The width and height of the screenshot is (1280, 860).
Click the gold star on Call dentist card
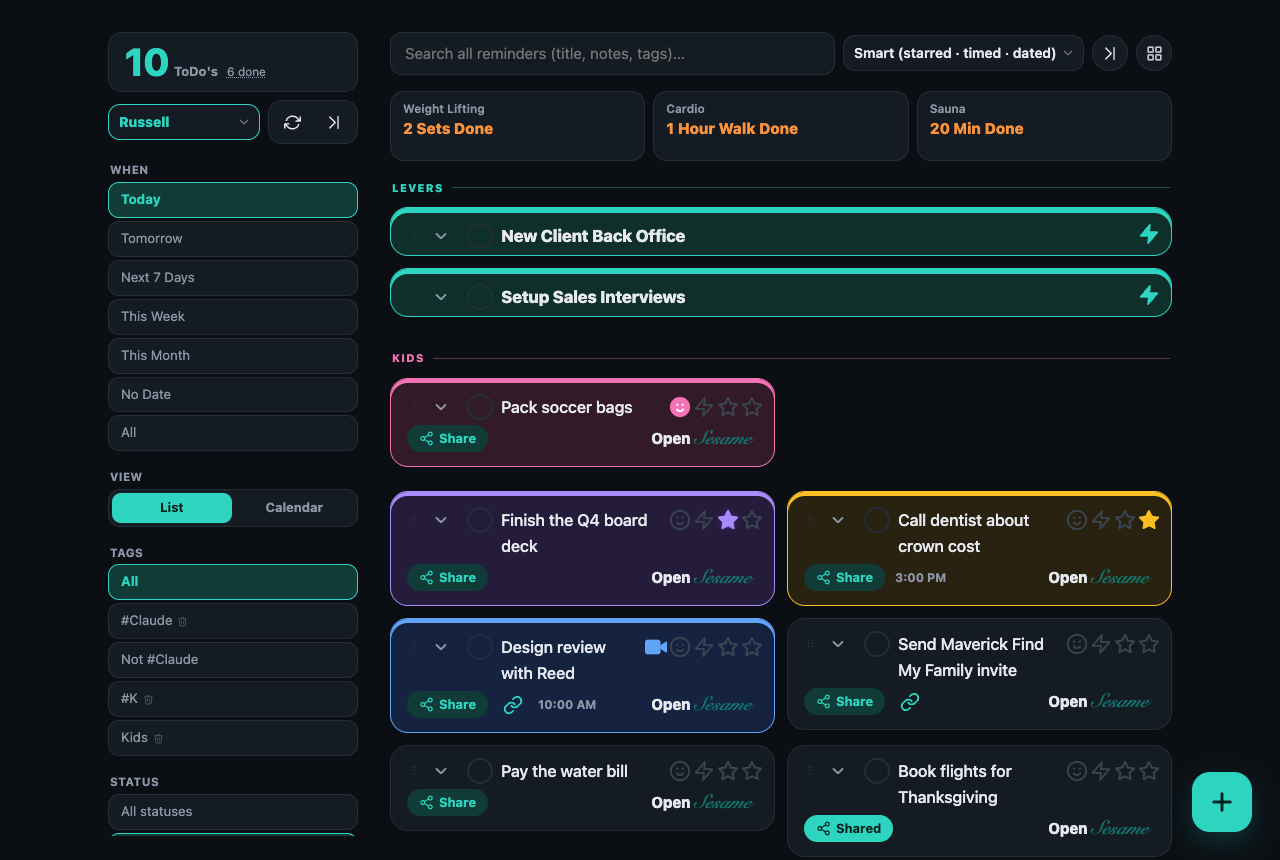[1149, 520]
